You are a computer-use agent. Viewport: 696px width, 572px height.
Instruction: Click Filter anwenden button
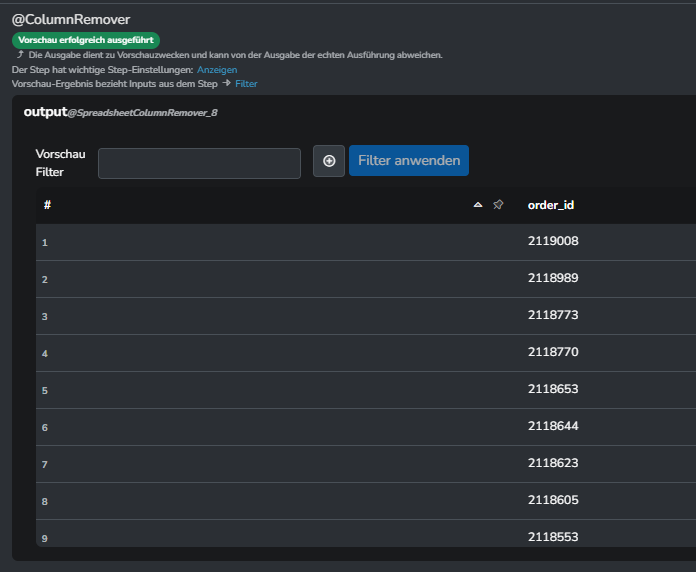point(409,161)
